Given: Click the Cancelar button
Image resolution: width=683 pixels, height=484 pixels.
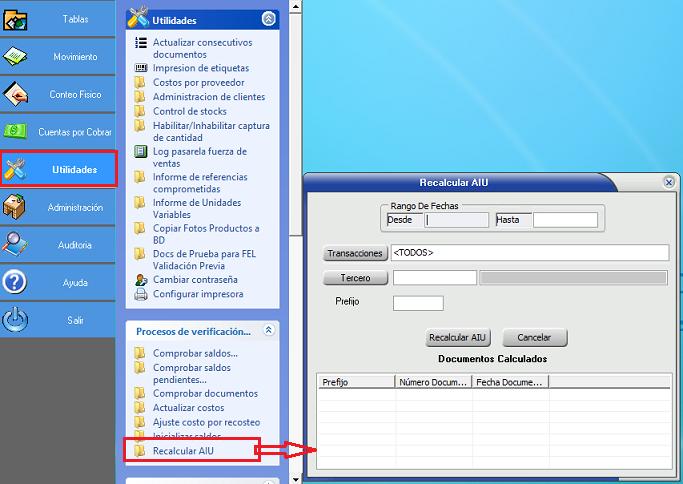Looking at the screenshot, I should tap(534, 338).
